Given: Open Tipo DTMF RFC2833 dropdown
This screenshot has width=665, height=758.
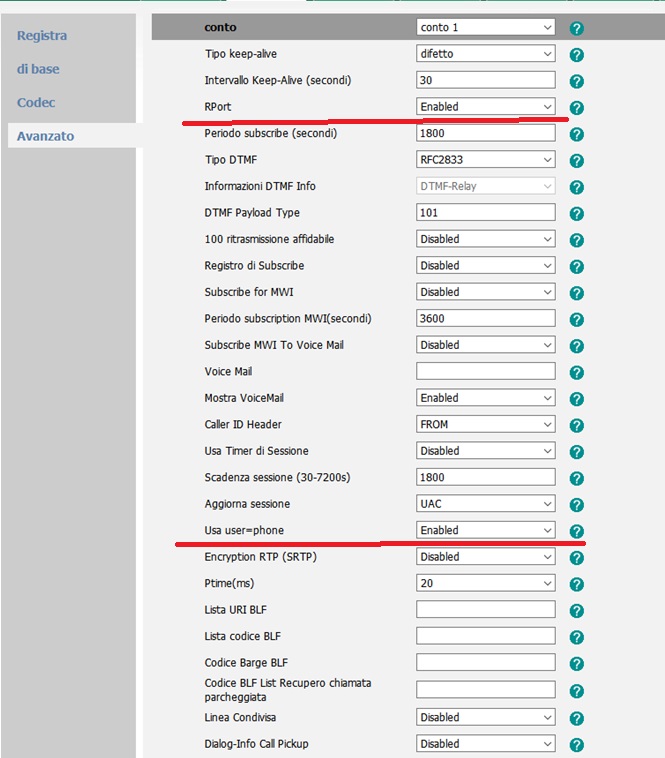Looking at the screenshot, I should [x=486, y=160].
